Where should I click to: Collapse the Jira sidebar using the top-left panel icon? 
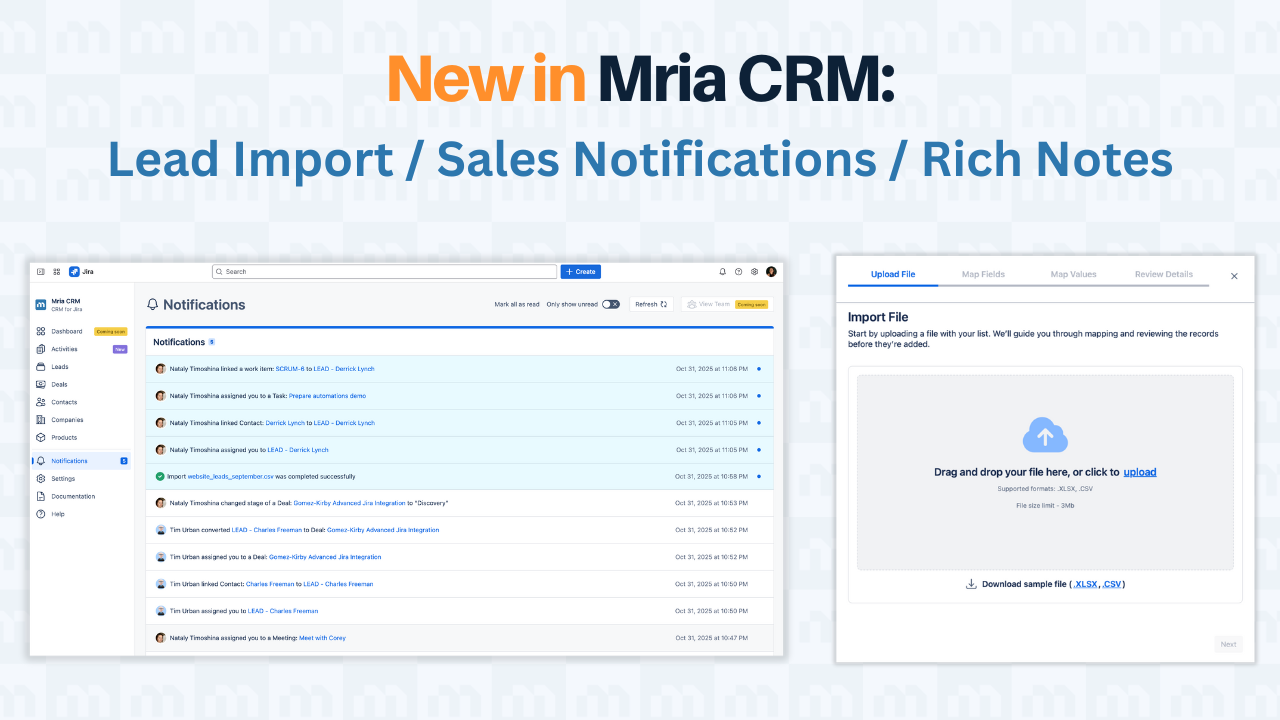pyautogui.click(x=41, y=272)
